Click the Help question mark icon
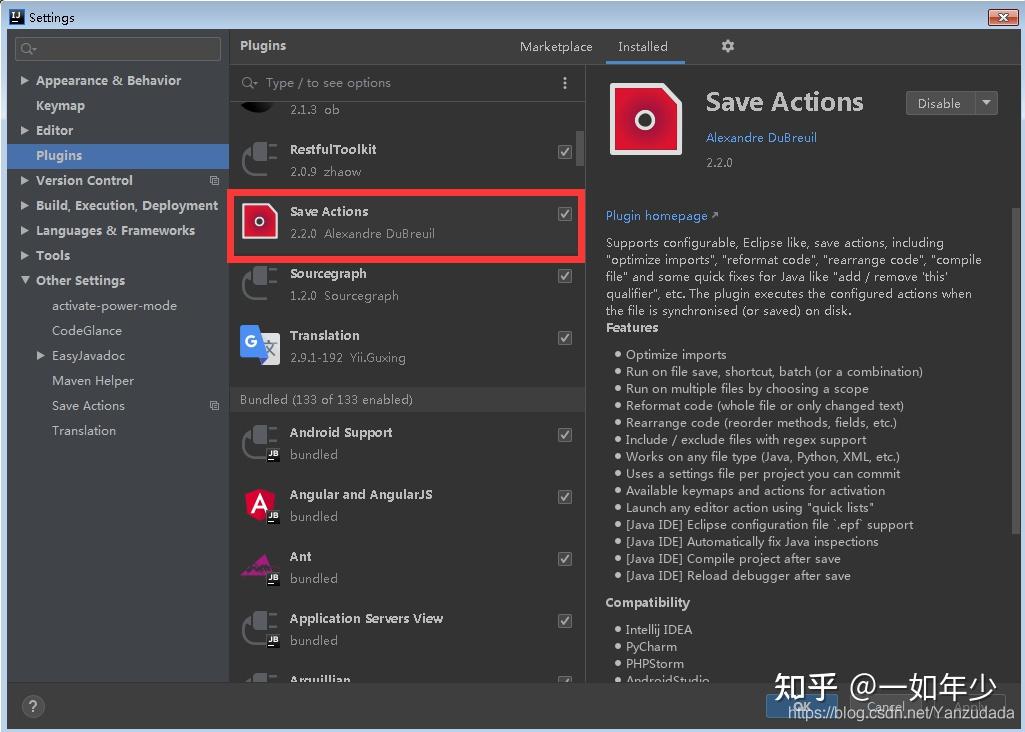This screenshot has width=1025, height=732. [33, 706]
